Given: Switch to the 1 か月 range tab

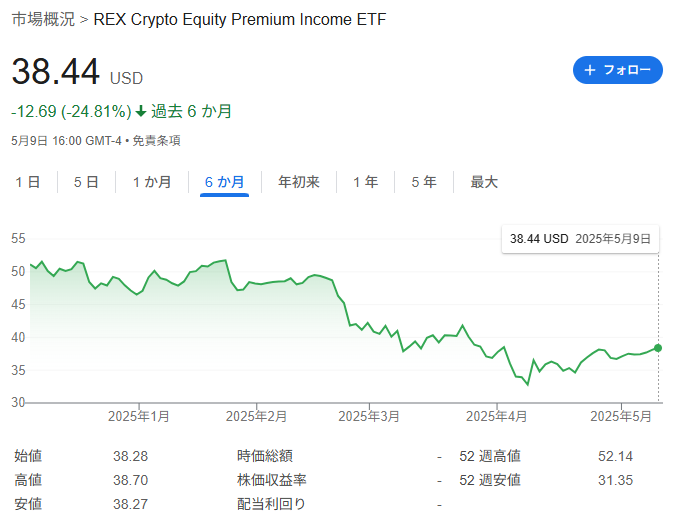Looking at the screenshot, I should (x=152, y=182).
